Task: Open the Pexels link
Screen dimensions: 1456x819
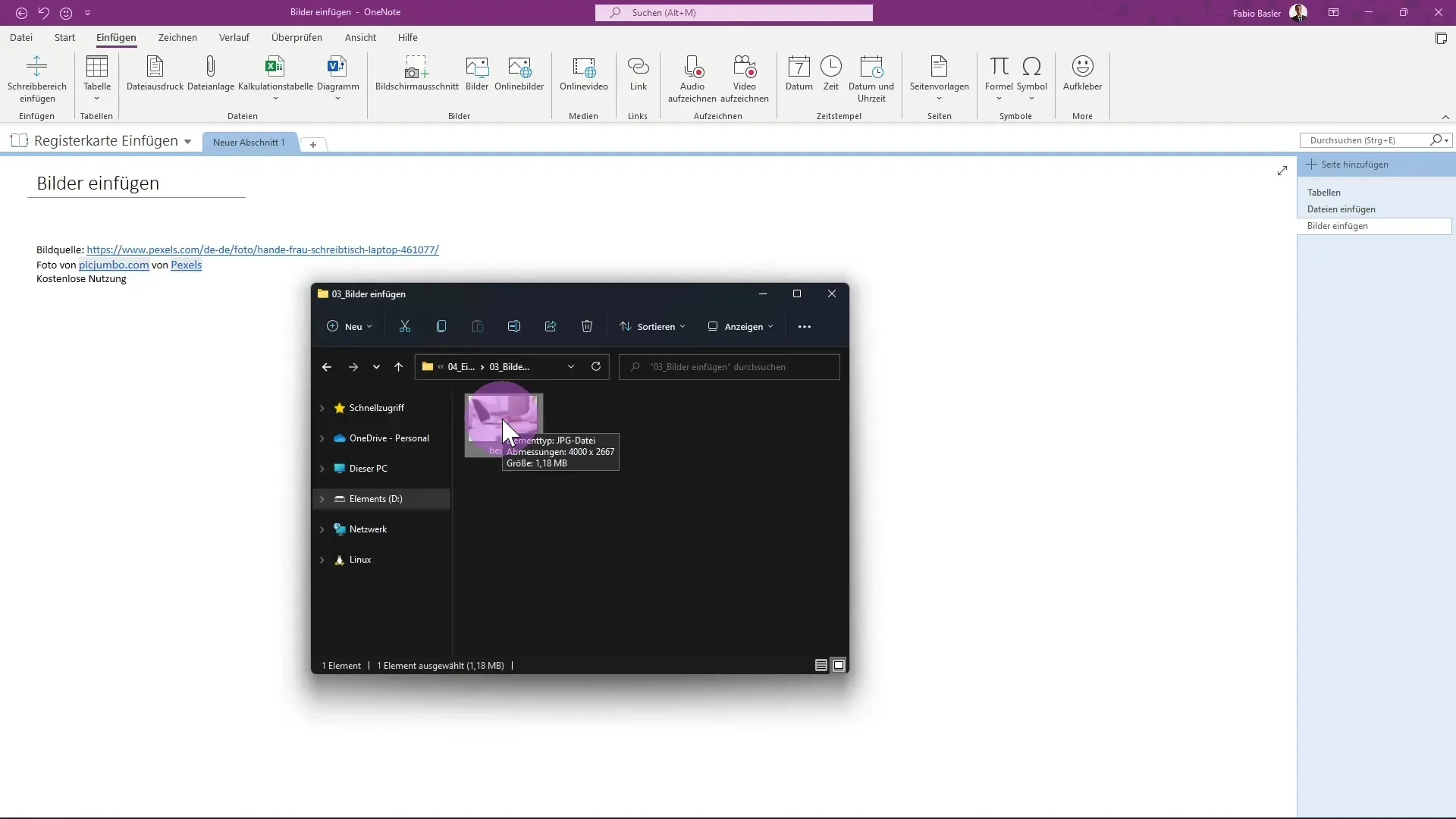Action: [186, 265]
